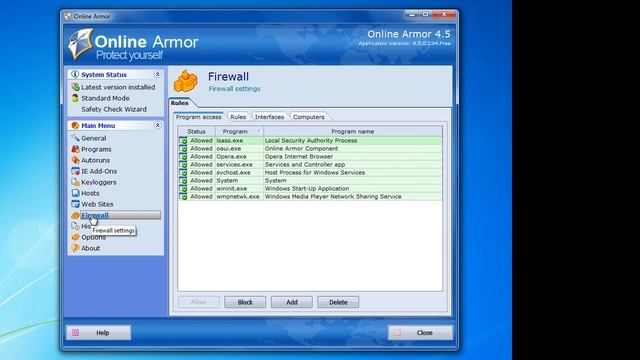Open the Rules sub-tab next to Program access
Screen dimensions: 640x360
tap(238, 117)
